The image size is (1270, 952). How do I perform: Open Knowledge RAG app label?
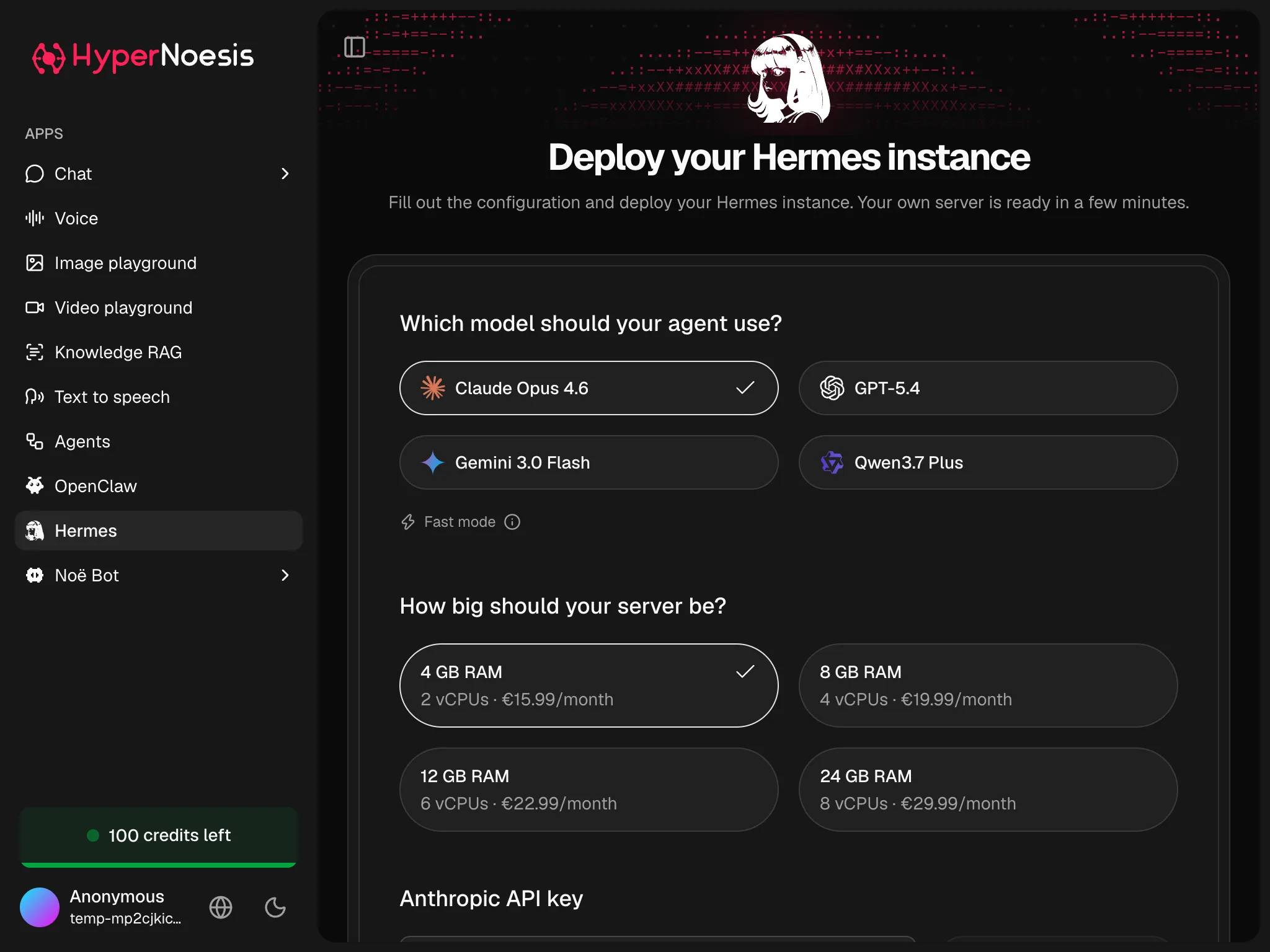[118, 352]
